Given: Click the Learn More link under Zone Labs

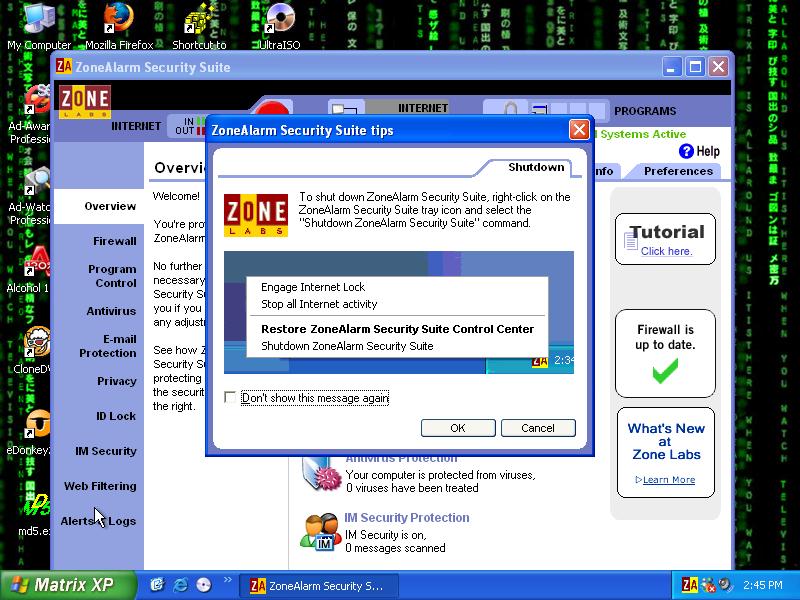Looking at the screenshot, I should 668,480.
